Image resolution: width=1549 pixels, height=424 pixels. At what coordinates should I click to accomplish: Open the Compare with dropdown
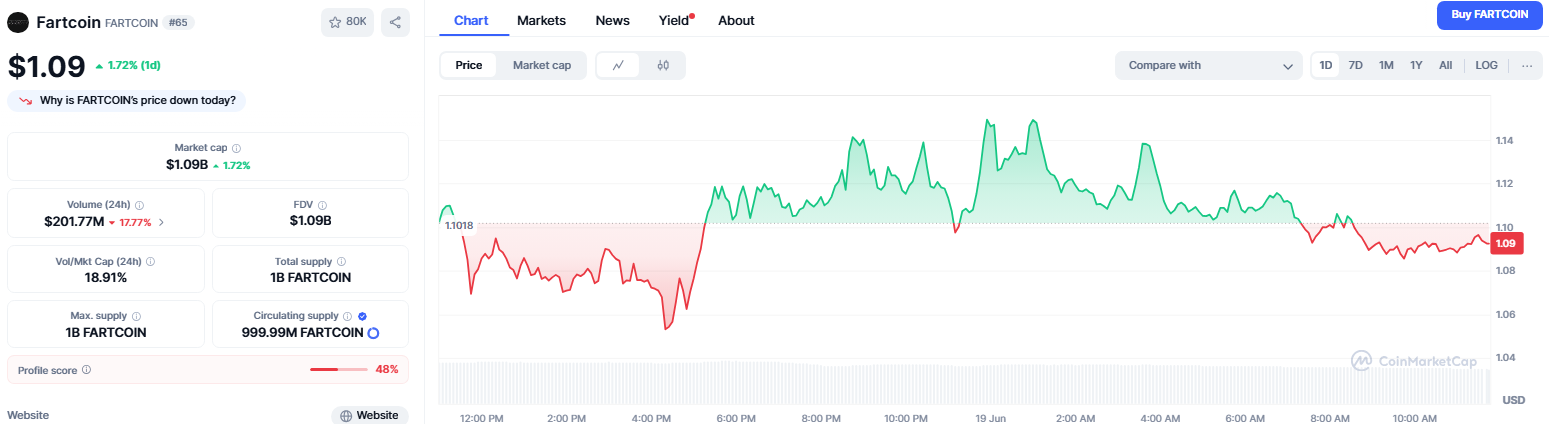pos(1209,65)
